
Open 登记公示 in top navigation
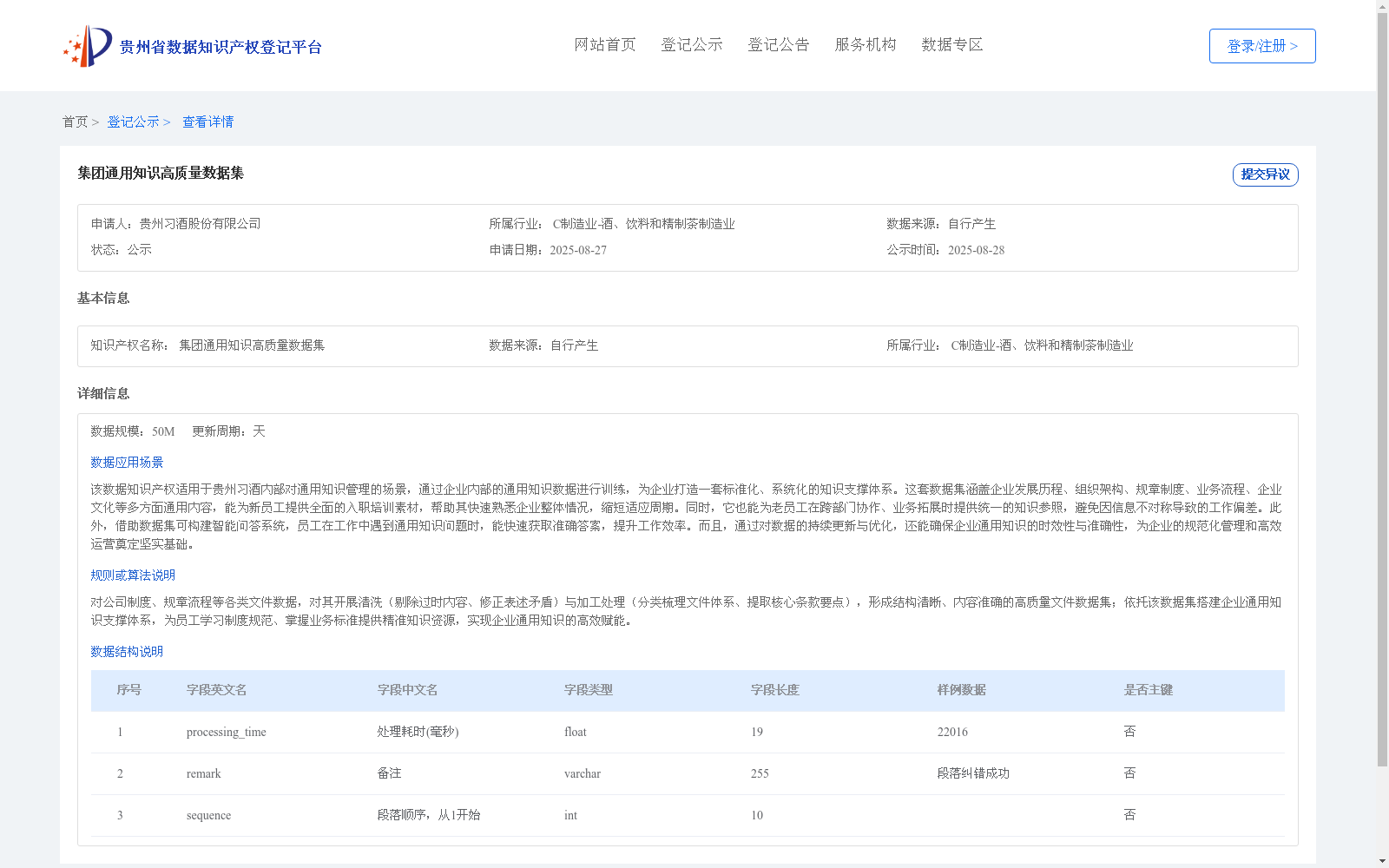click(692, 44)
